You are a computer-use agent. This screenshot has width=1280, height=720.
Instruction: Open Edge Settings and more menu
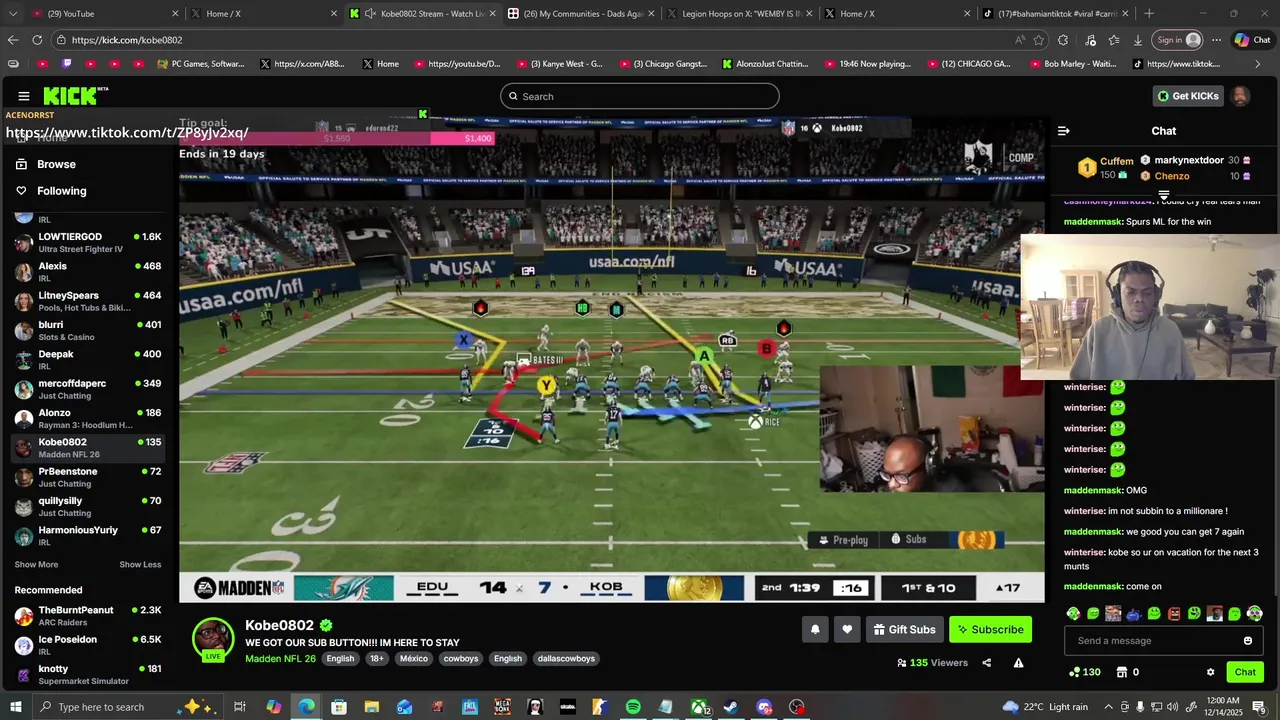click(x=1216, y=40)
